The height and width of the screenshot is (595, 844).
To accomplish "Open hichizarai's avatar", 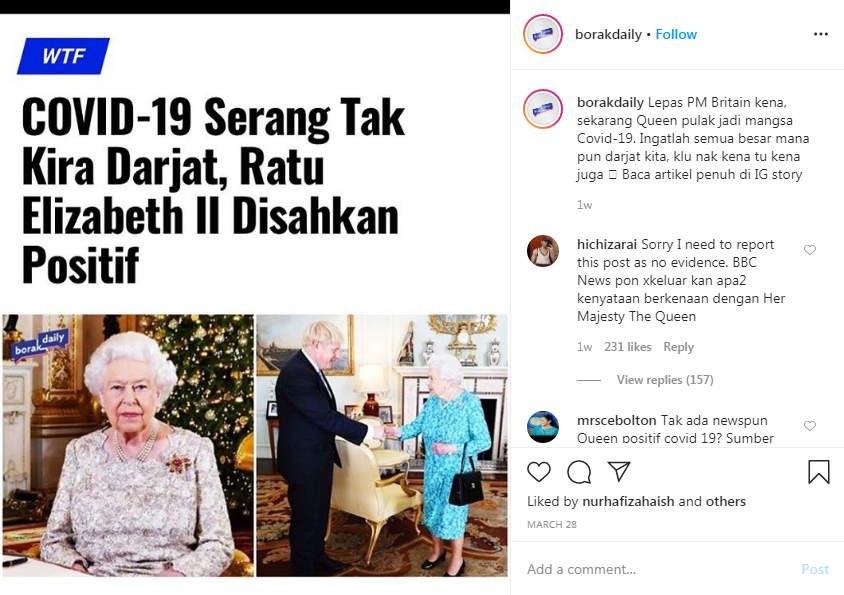I will click(x=543, y=251).
